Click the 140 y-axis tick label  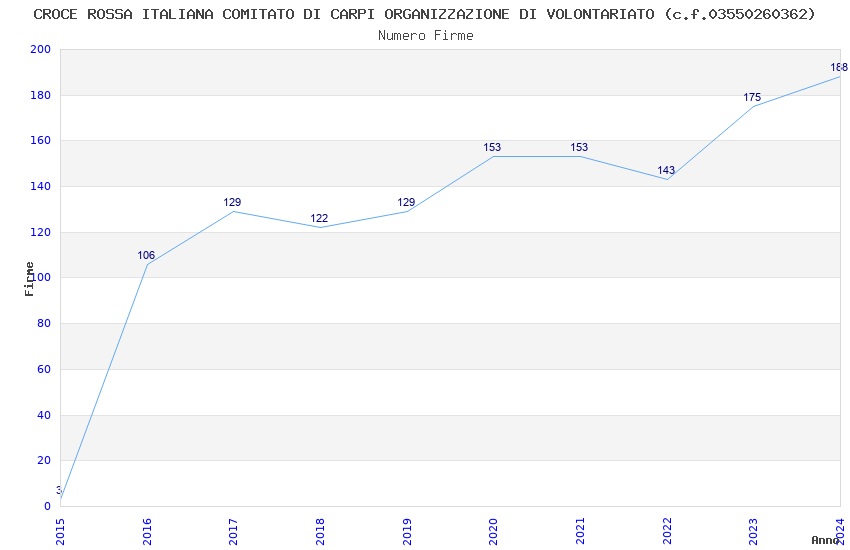[40, 186]
